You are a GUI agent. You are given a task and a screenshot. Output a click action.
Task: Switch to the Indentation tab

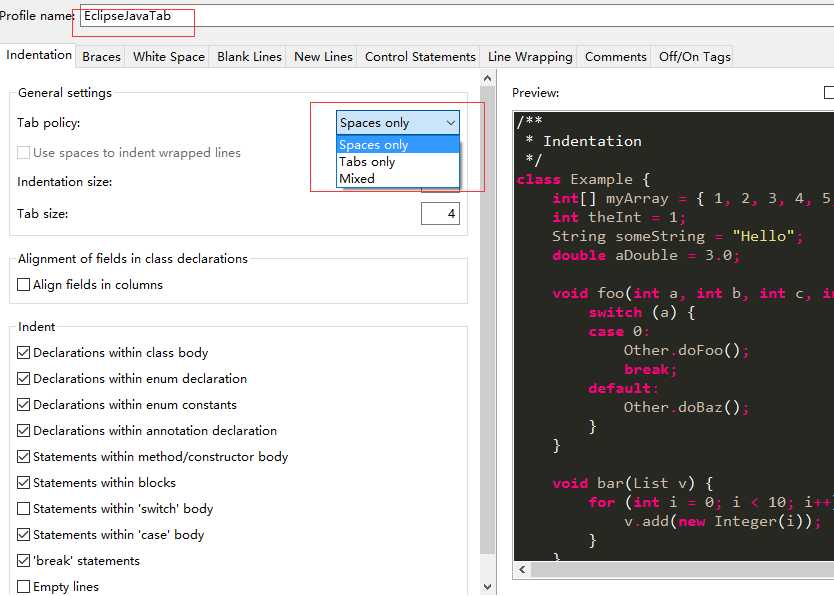[x=39, y=55]
